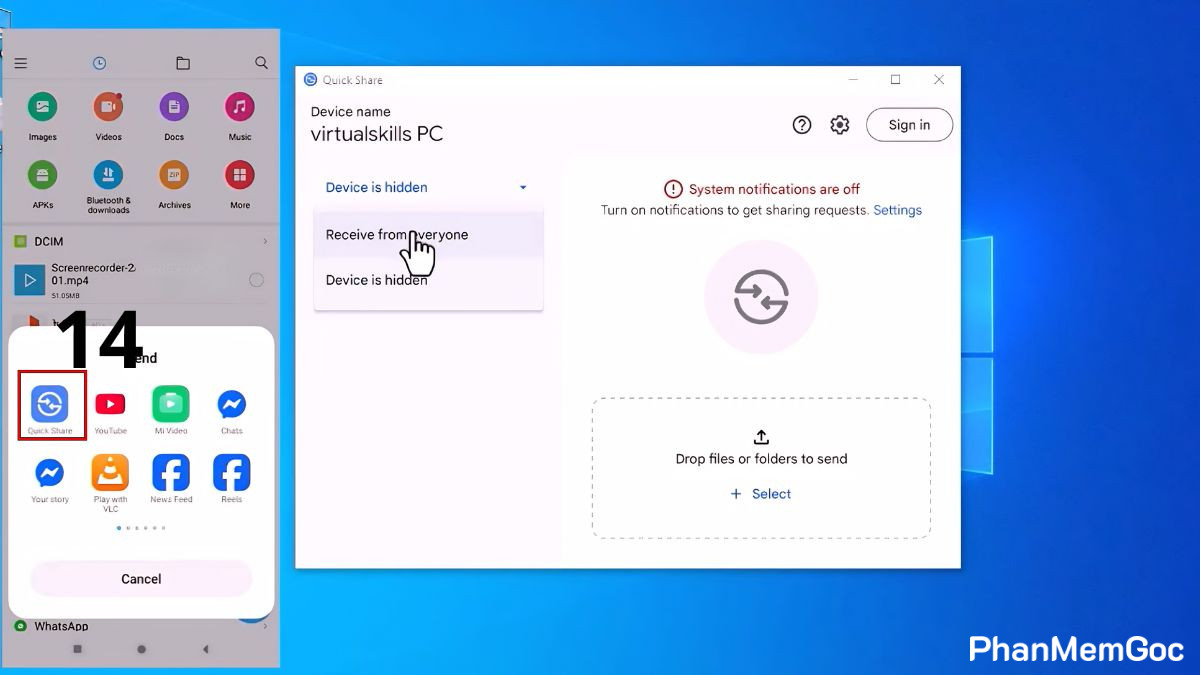Tap the search magnifier in file manager

pos(262,63)
